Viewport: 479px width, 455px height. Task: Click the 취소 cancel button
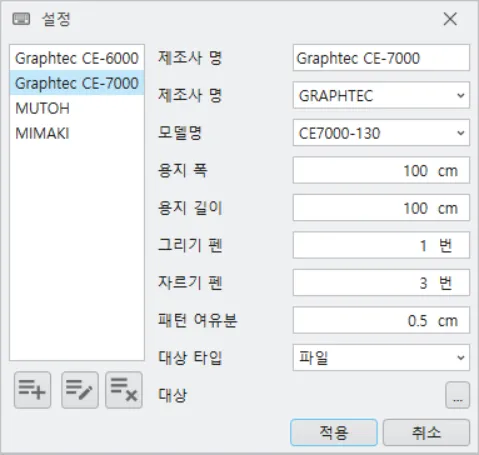point(426,432)
